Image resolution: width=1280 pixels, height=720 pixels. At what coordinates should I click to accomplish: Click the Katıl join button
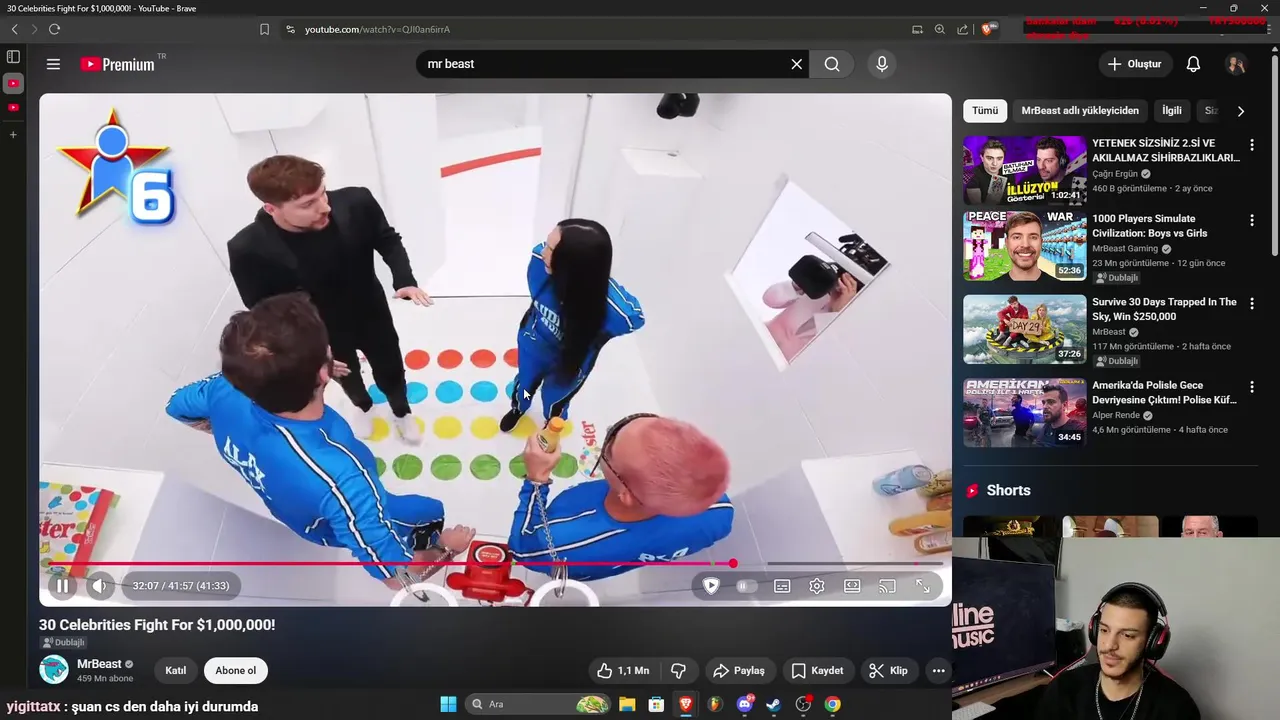click(x=176, y=671)
